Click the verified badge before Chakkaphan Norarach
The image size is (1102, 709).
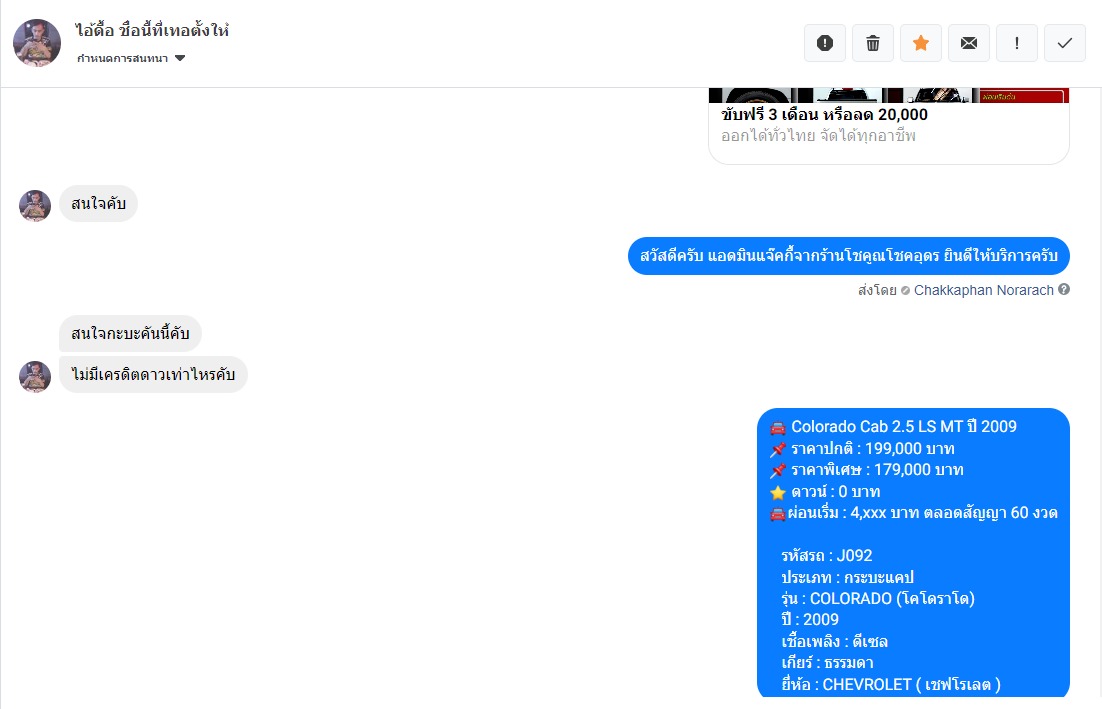click(905, 290)
